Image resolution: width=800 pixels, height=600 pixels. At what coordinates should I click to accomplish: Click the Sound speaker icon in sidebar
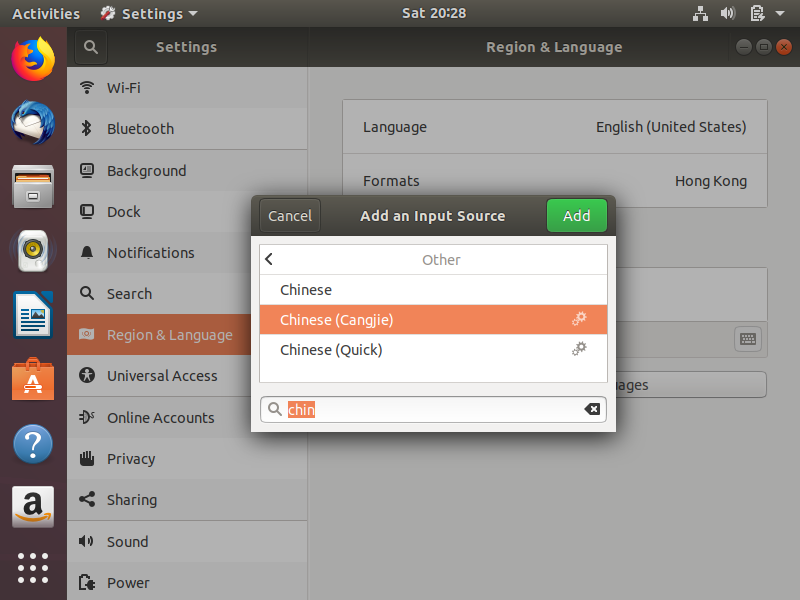point(87,541)
